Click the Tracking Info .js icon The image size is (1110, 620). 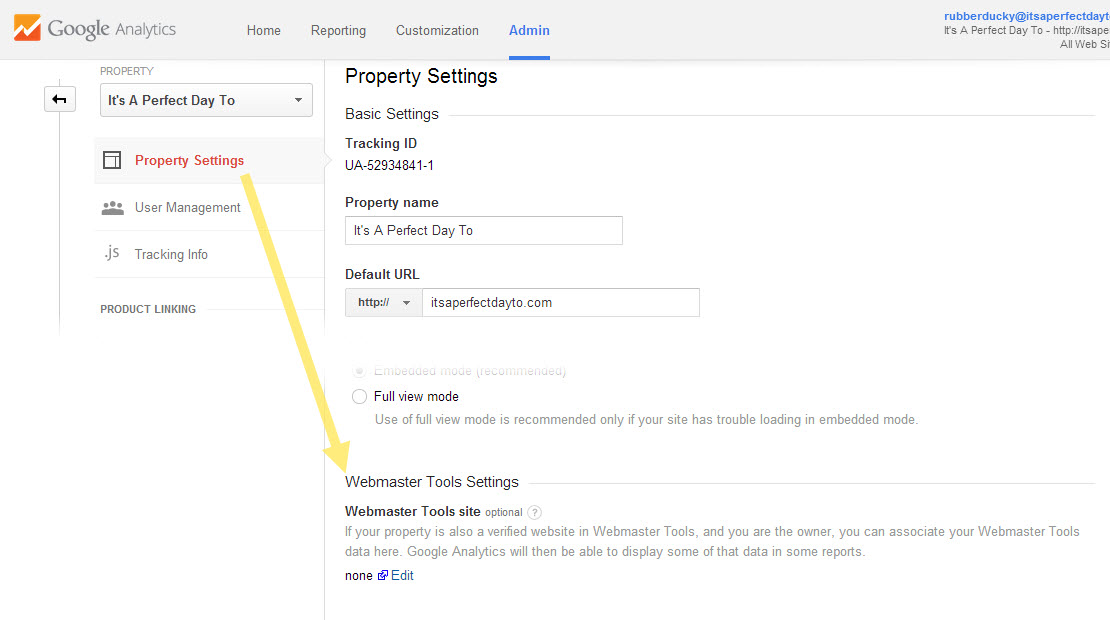click(112, 253)
